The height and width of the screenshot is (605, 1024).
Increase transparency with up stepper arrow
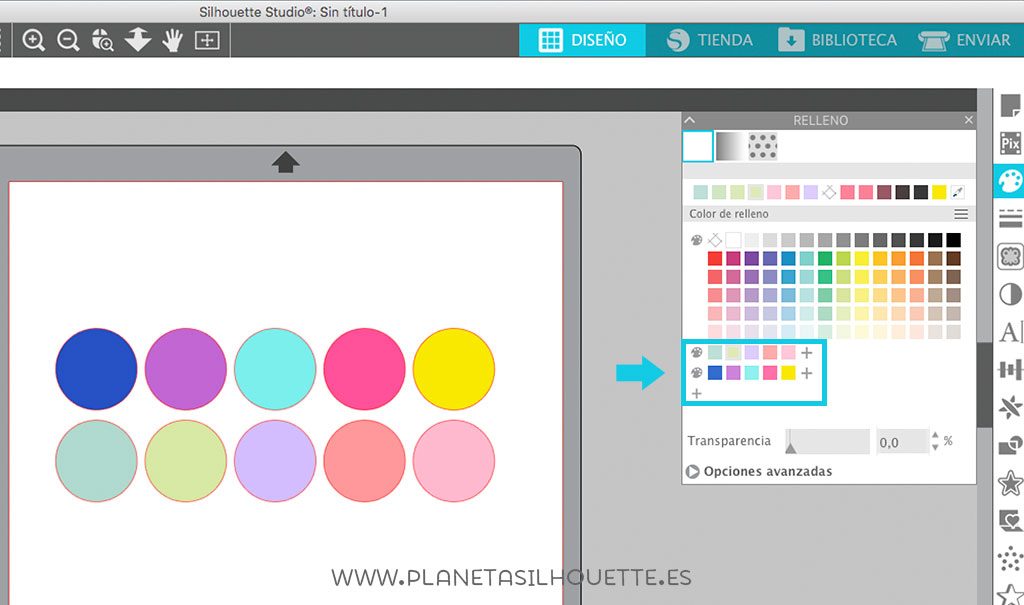pos(935,435)
